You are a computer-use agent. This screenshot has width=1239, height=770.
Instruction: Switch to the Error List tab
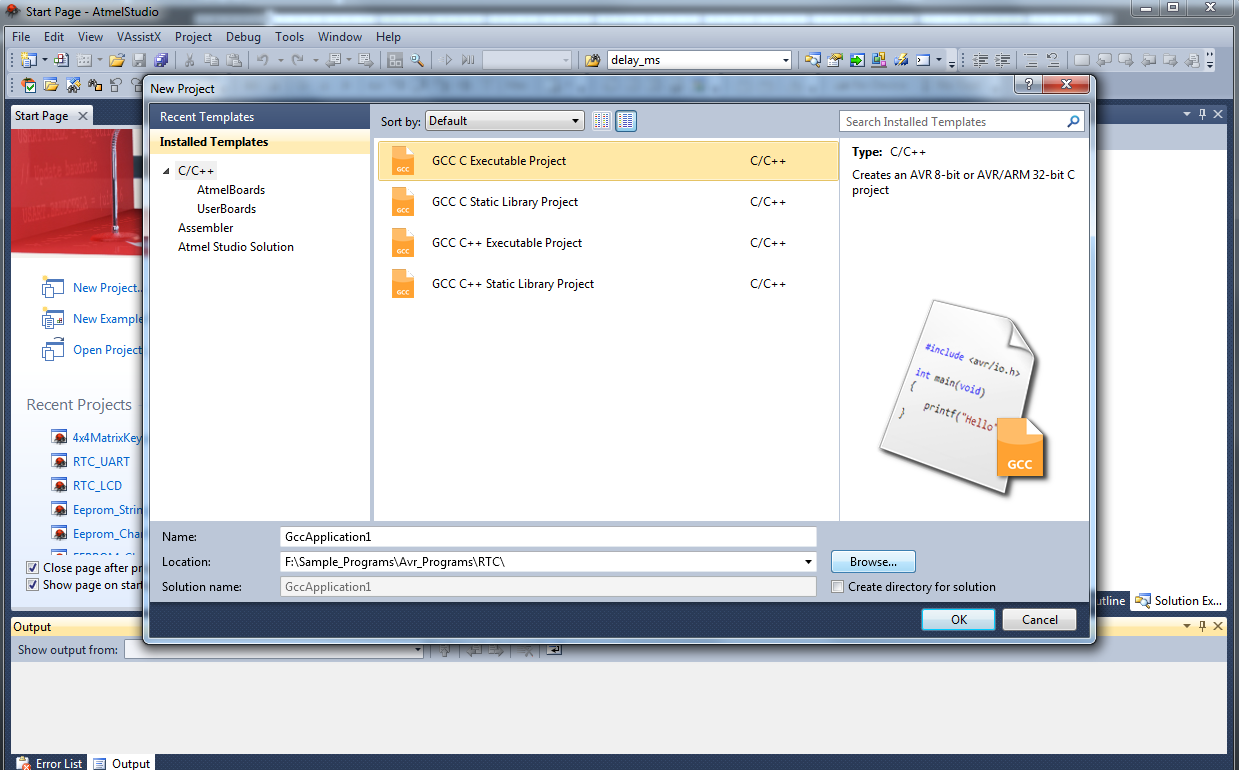pyautogui.click(x=49, y=763)
